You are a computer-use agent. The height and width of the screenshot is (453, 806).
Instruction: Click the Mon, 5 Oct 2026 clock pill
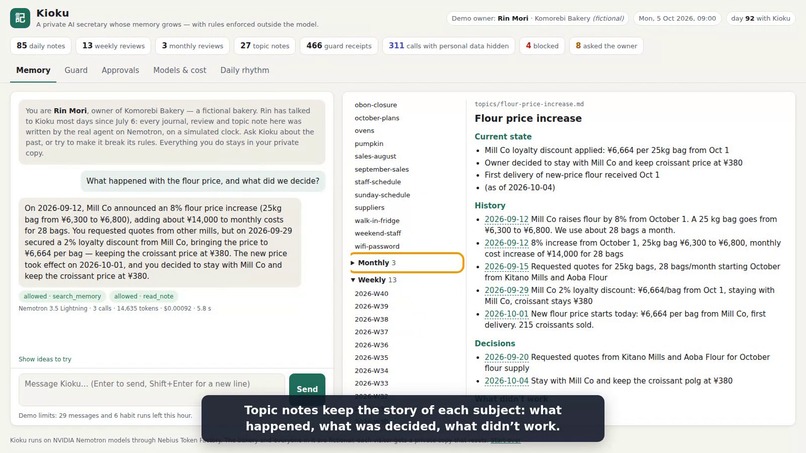677,19
